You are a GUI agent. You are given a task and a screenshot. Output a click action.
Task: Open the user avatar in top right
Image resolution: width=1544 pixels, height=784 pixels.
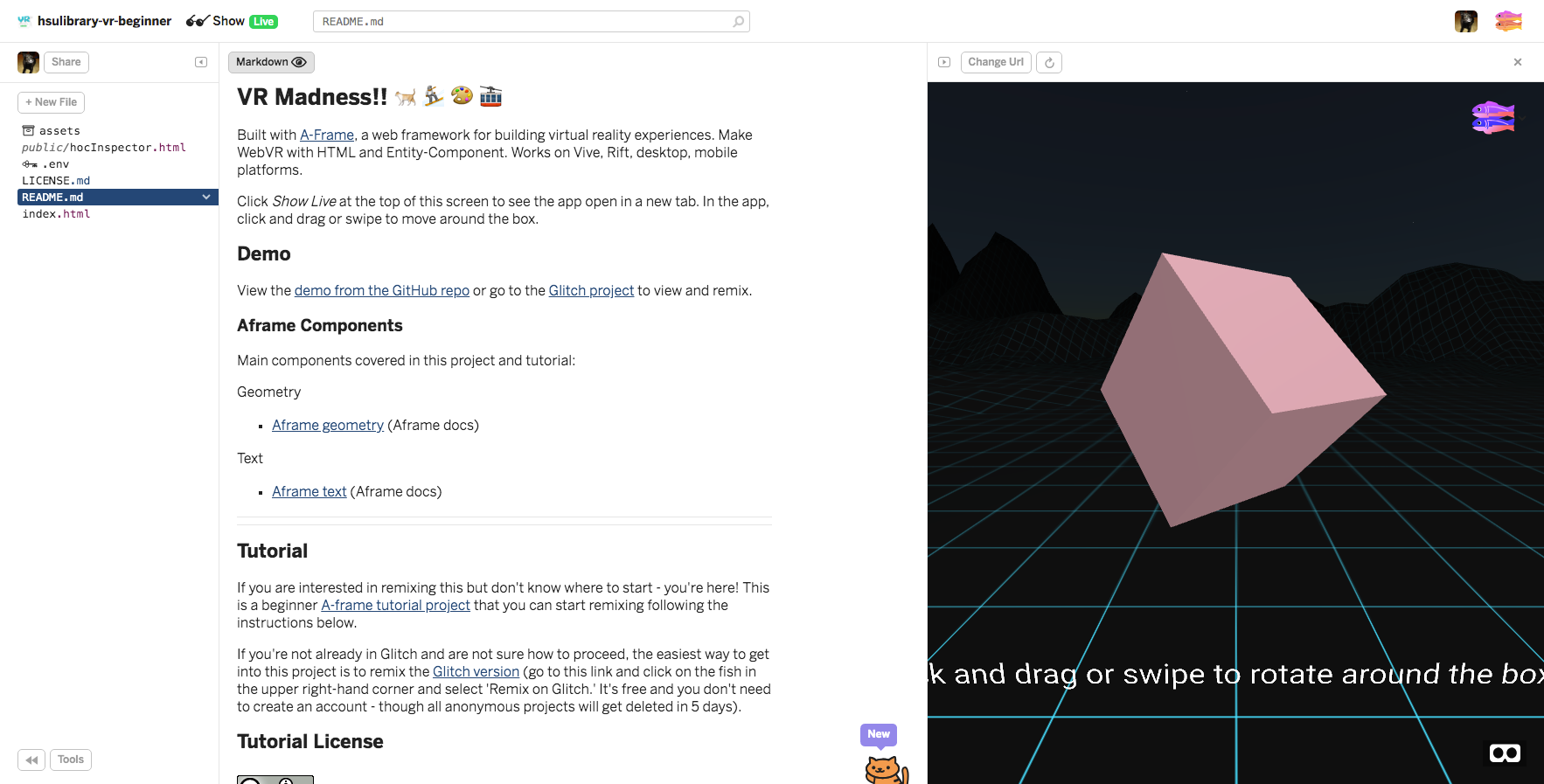pos(1466,21)
